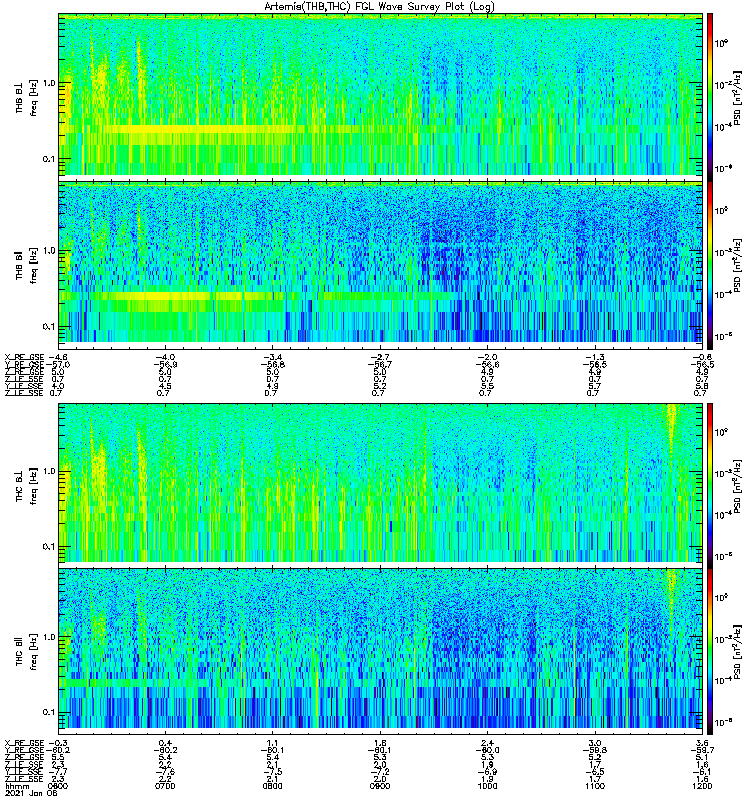The width and height of the screenshot is (750, 800).
Task: Click the 10⁻⁶ tick label on THC B∥ color bar
Action: click(x=721, y=721)
